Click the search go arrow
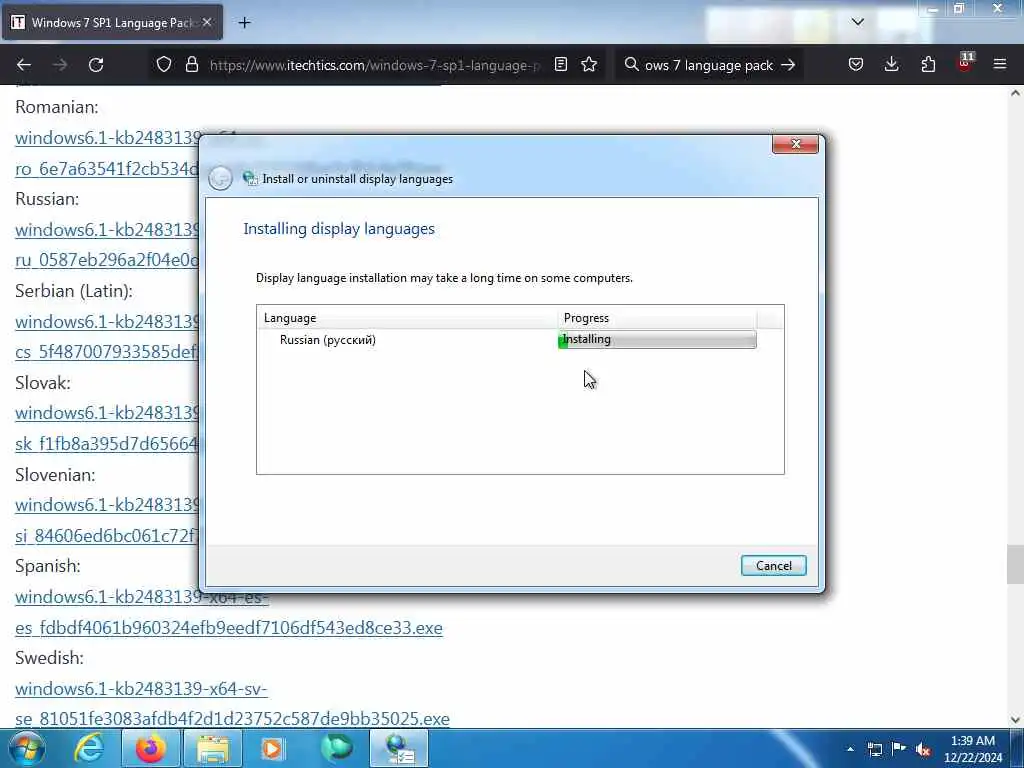Viewport: 1024px width, 768px height. [788, 65]
